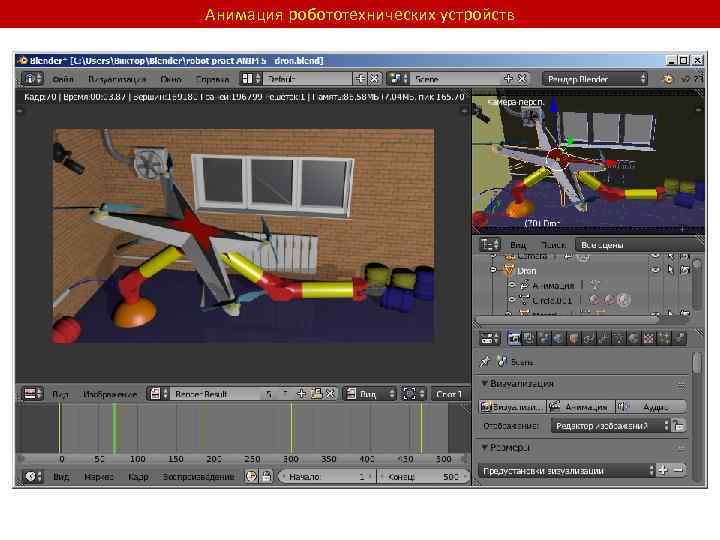Click the Начало start frame field
Image resolution: width=720 pixels, height=540 pixels.
(327, 477)
